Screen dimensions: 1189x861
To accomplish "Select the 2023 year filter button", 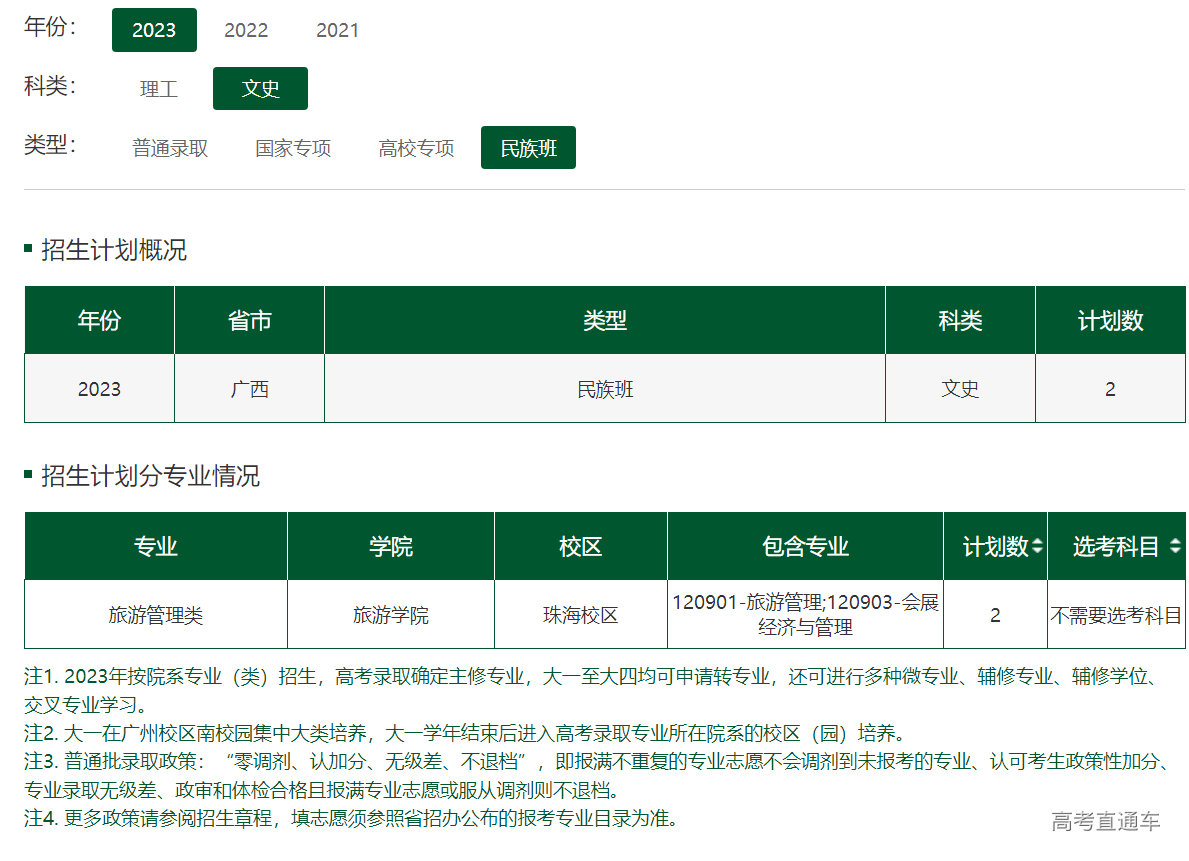I will [x=154, y=30].
